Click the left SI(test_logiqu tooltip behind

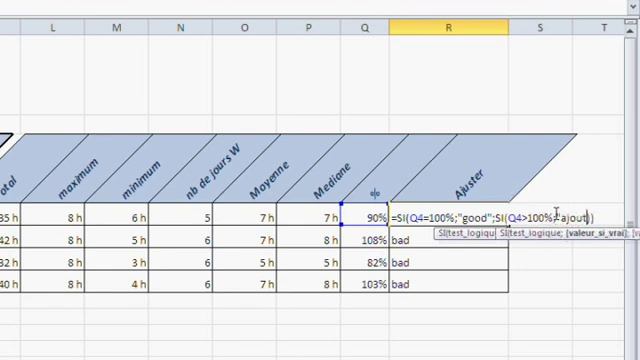point(465,233)
